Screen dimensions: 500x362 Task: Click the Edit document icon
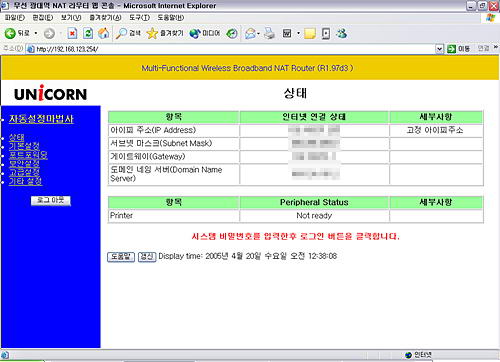point(287,33)
